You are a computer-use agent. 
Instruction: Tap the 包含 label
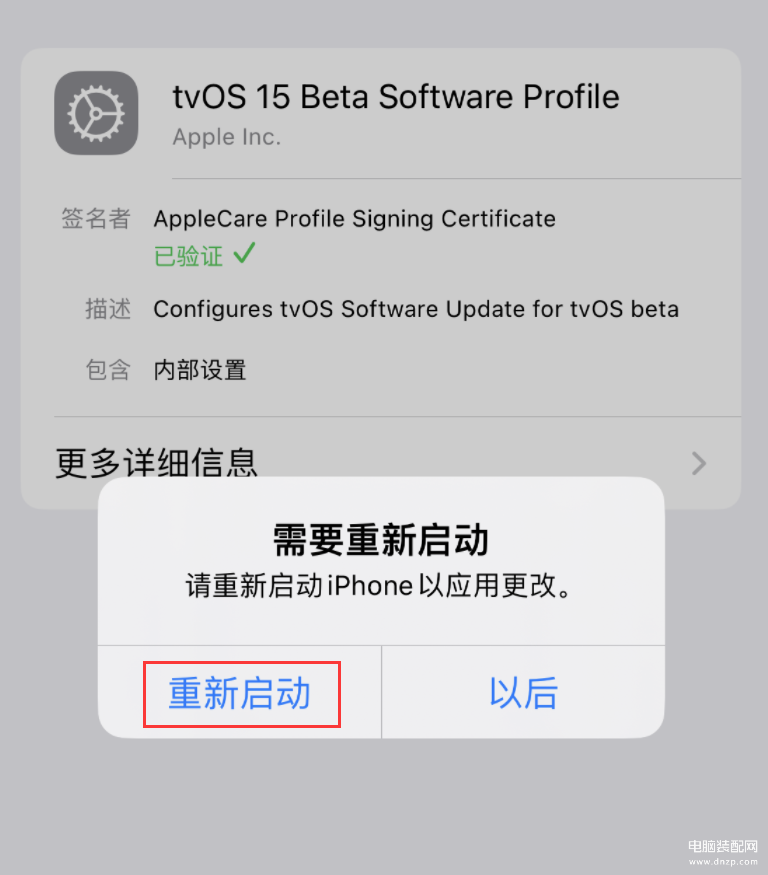[108, 370]
